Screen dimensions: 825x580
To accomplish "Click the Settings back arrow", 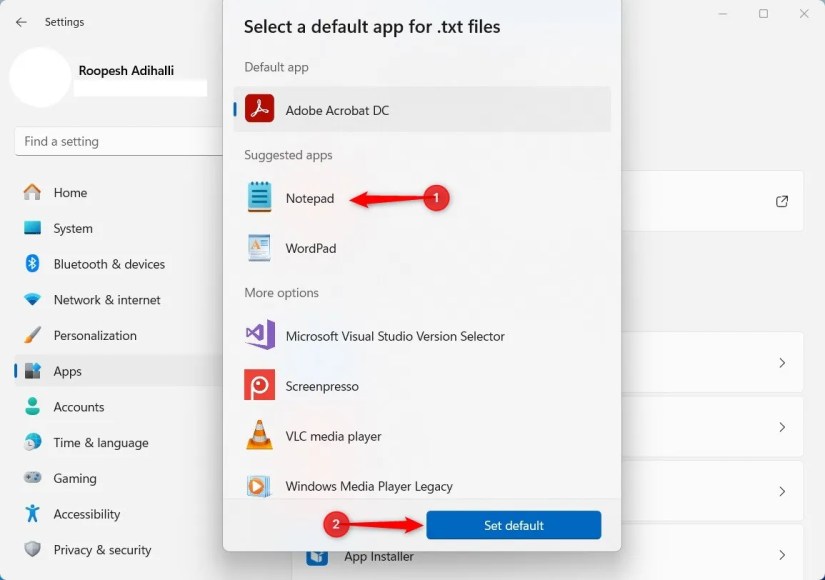I will pos(21,22).
